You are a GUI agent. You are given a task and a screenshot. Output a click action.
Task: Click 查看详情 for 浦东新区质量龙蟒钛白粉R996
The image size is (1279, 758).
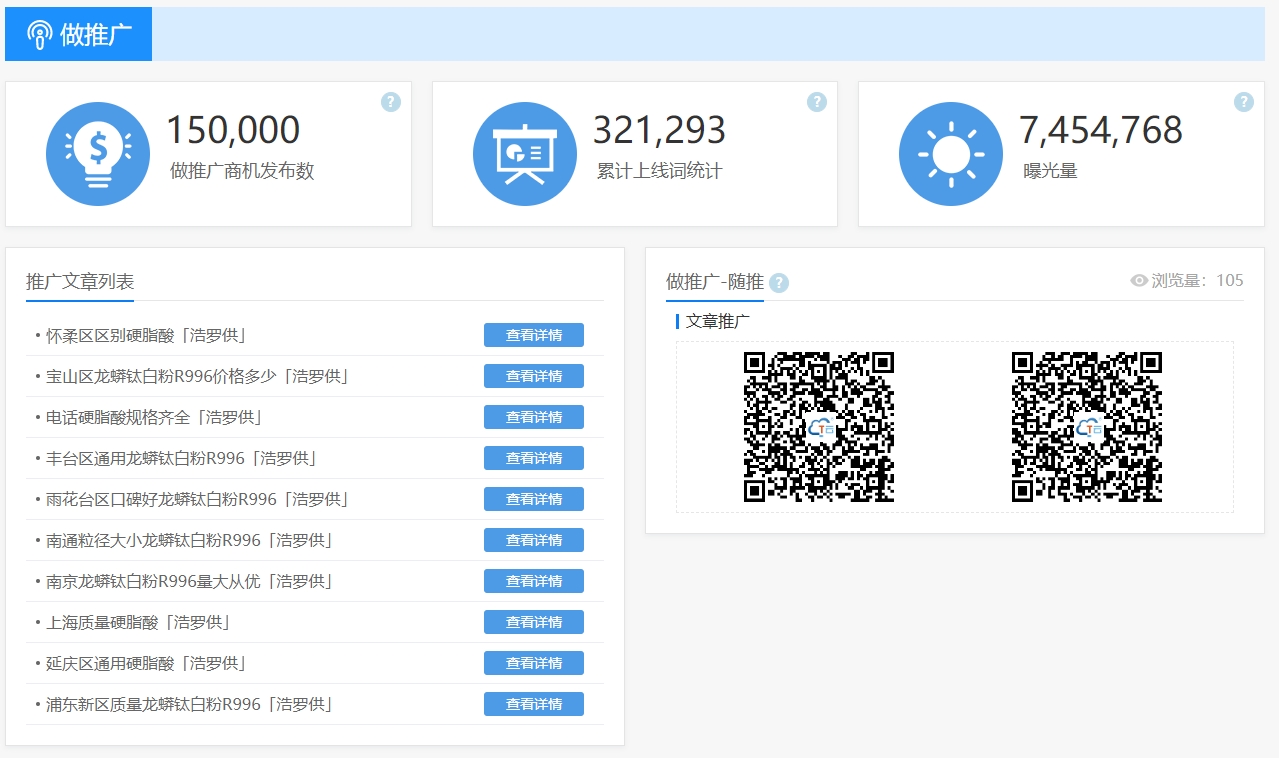pyautogui.click(x=533, y=704)
